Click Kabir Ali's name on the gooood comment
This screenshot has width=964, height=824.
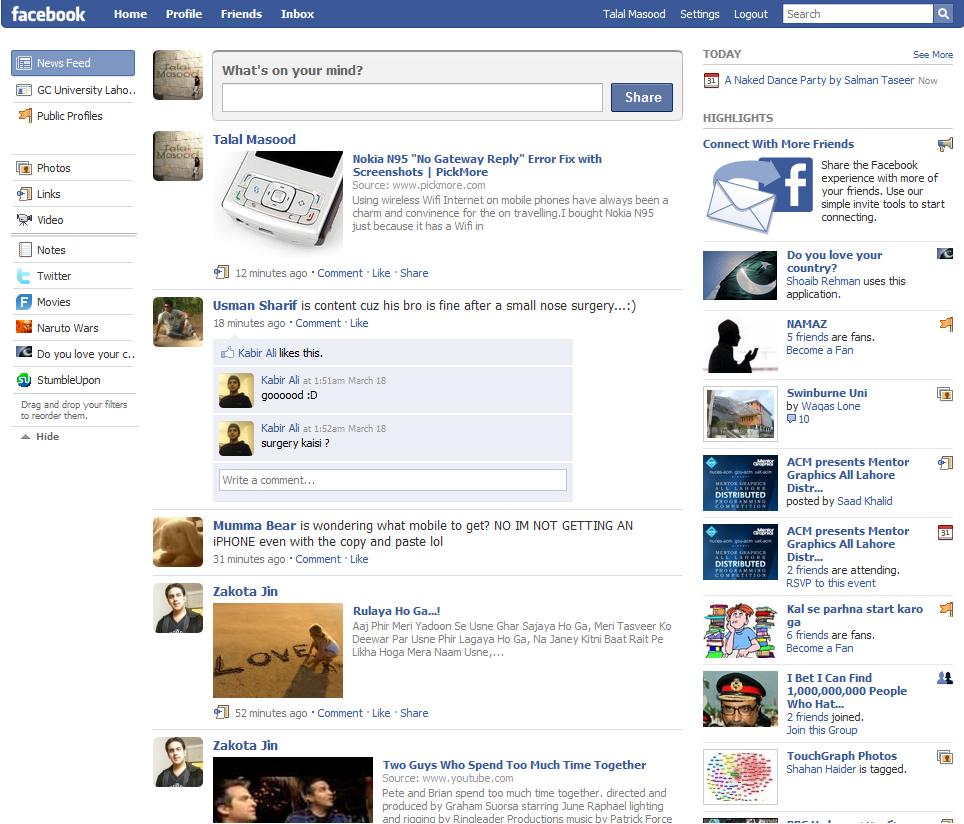280,380
